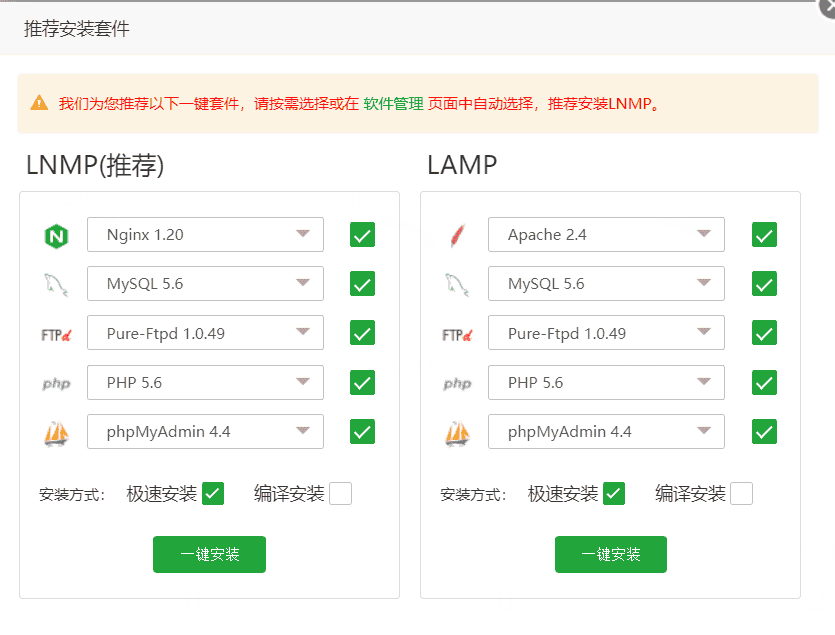Viewport: 835px width, 635px height.
Task: Click the php icon in the LNMP column
Action: 56,382
